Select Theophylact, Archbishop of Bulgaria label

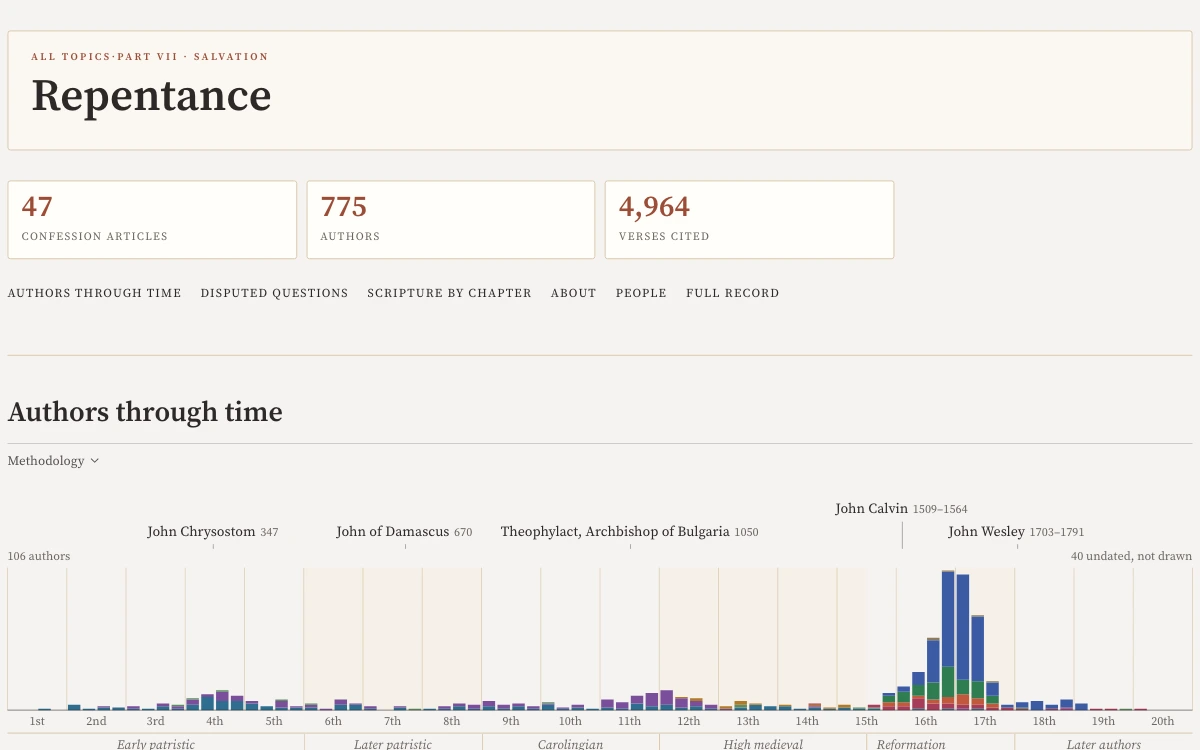pos(630,532)
